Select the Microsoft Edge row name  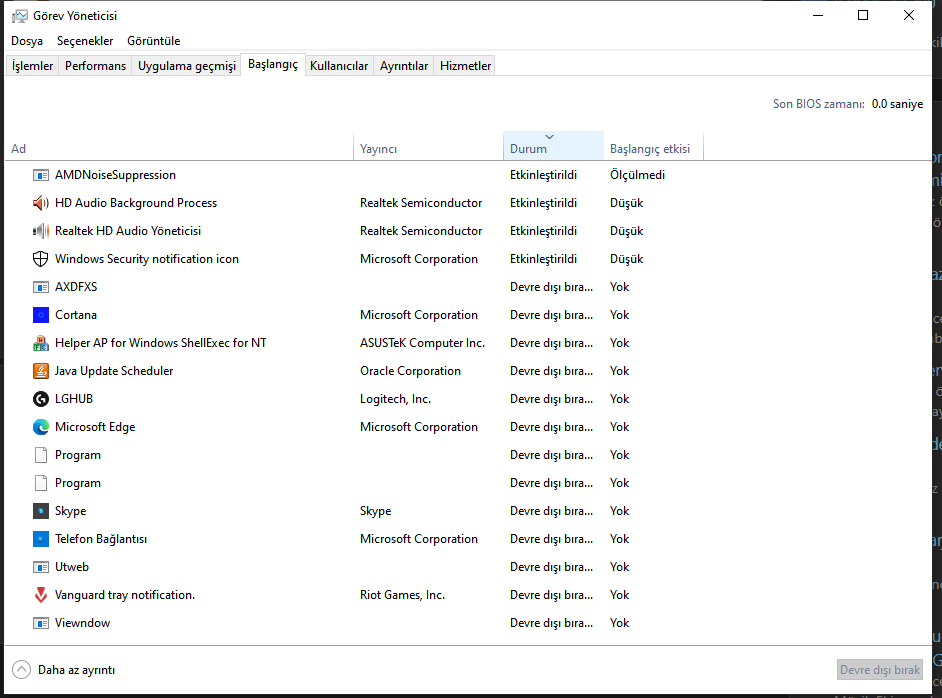pyautogui.click(x=95, y=427)
